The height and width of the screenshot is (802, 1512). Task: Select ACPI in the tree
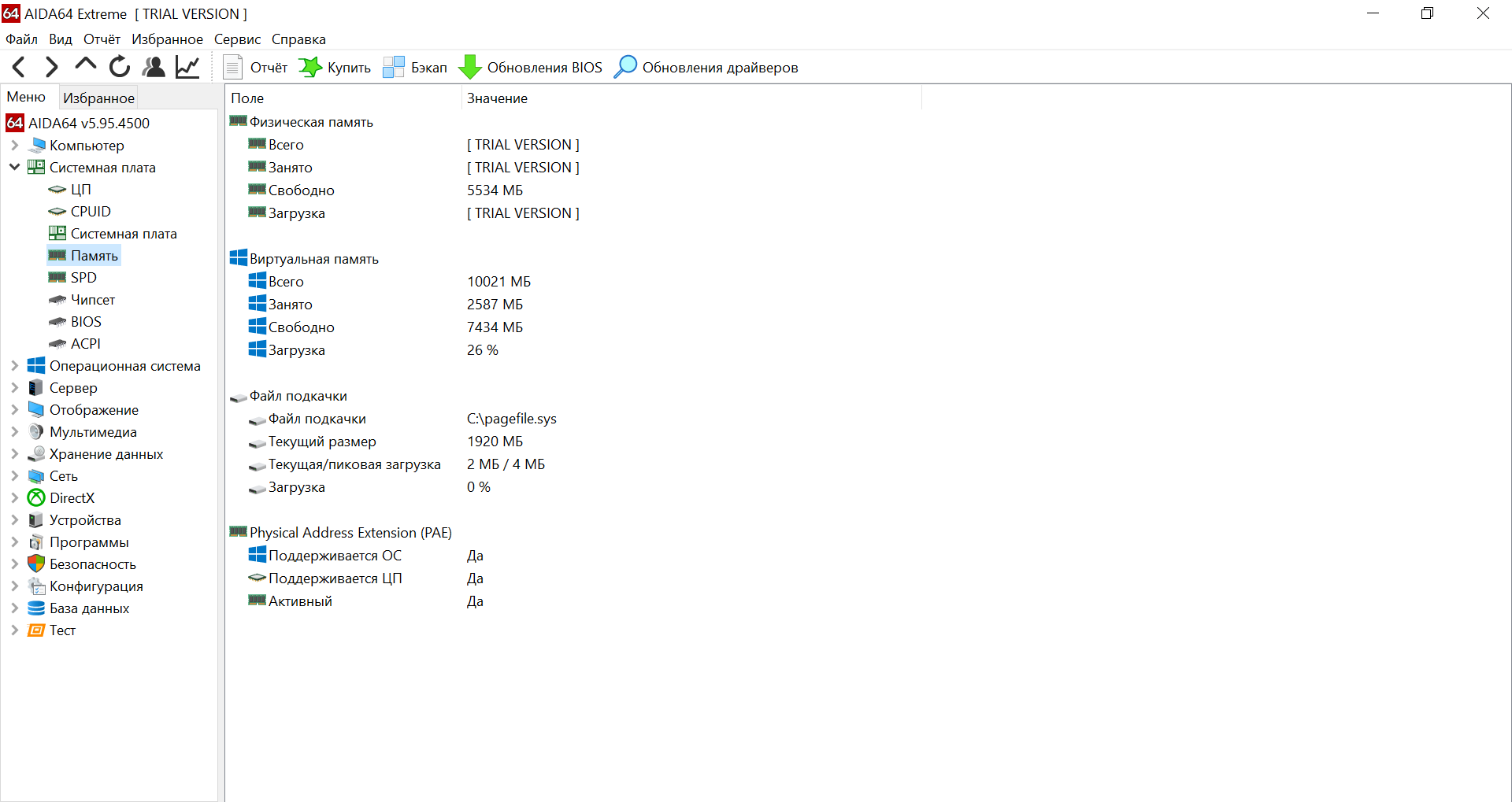point(86,343)
